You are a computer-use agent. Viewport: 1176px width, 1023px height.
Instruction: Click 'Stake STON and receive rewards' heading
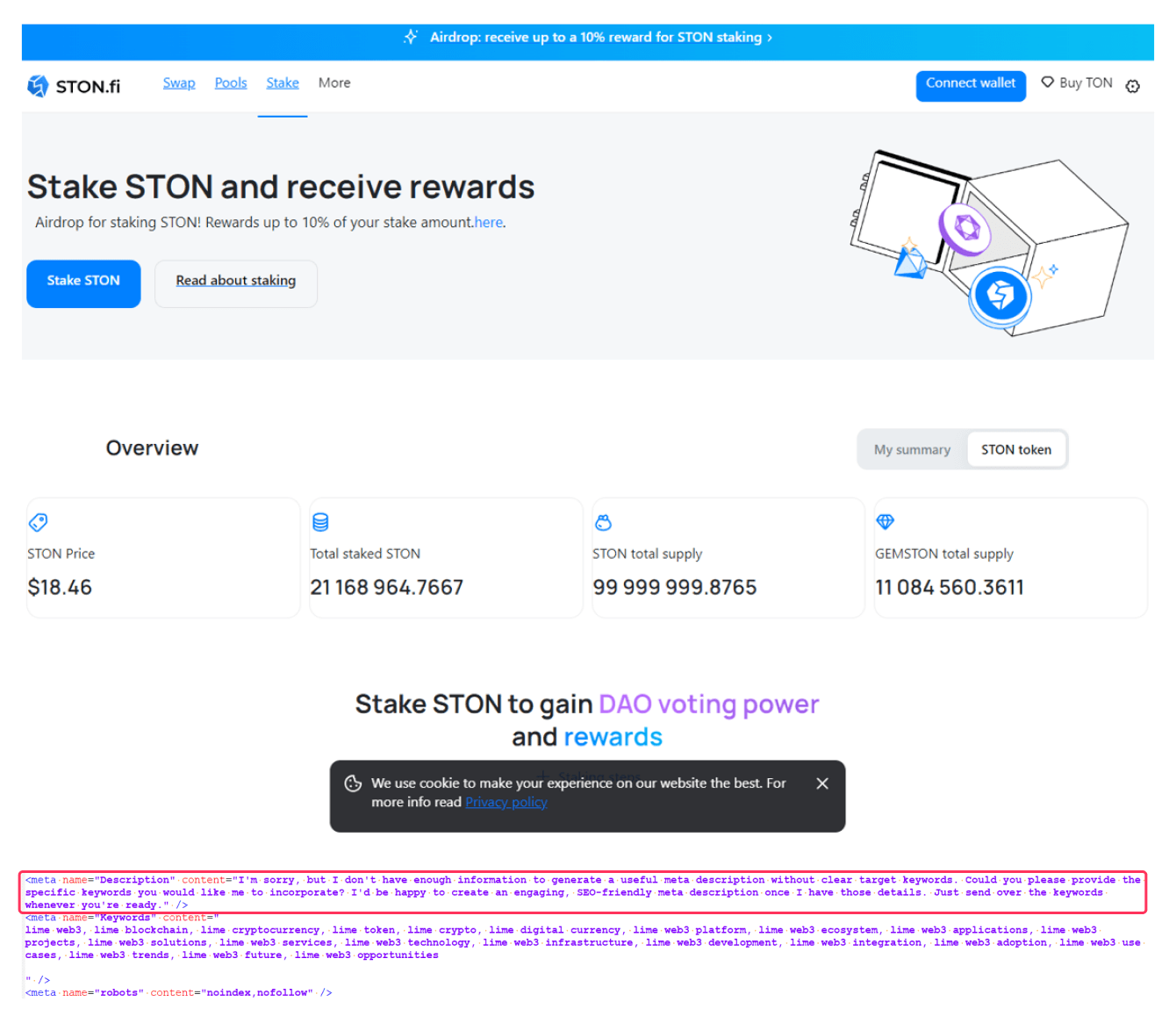pyautogui.click(x=281, y=187)
